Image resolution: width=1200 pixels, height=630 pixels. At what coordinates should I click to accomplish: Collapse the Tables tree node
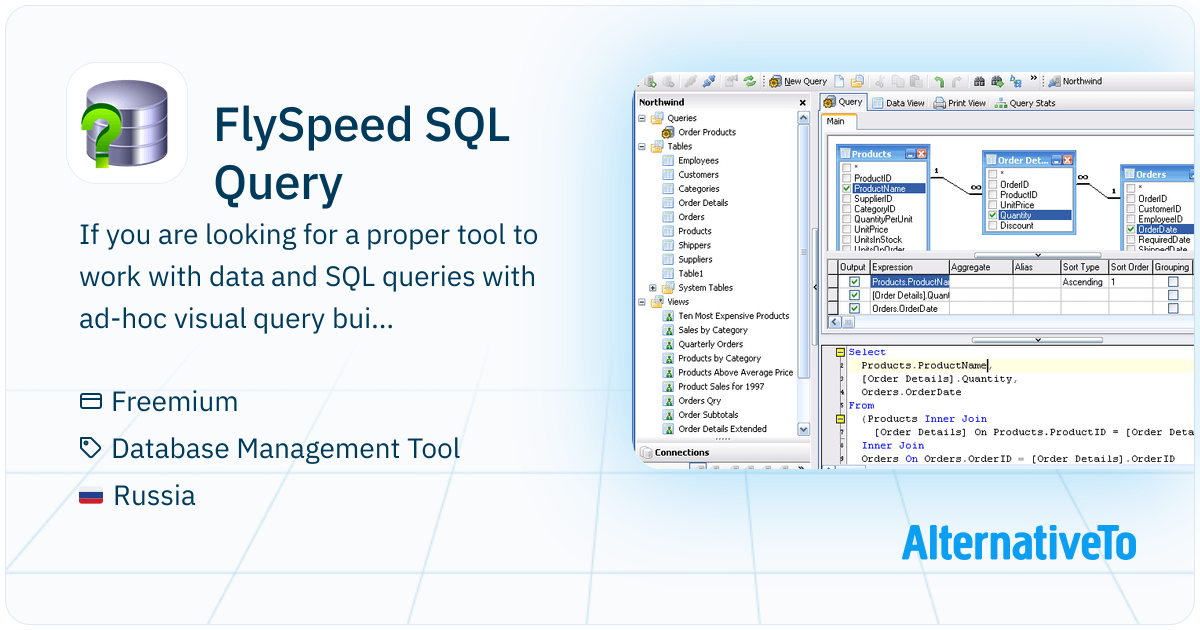(642, 146)
